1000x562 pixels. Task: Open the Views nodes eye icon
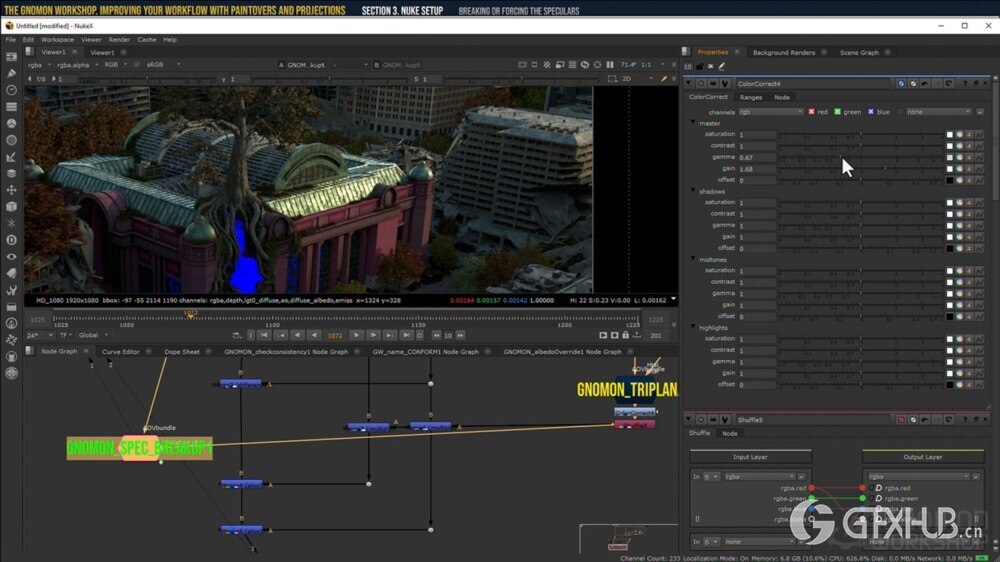tap(11, 256)
